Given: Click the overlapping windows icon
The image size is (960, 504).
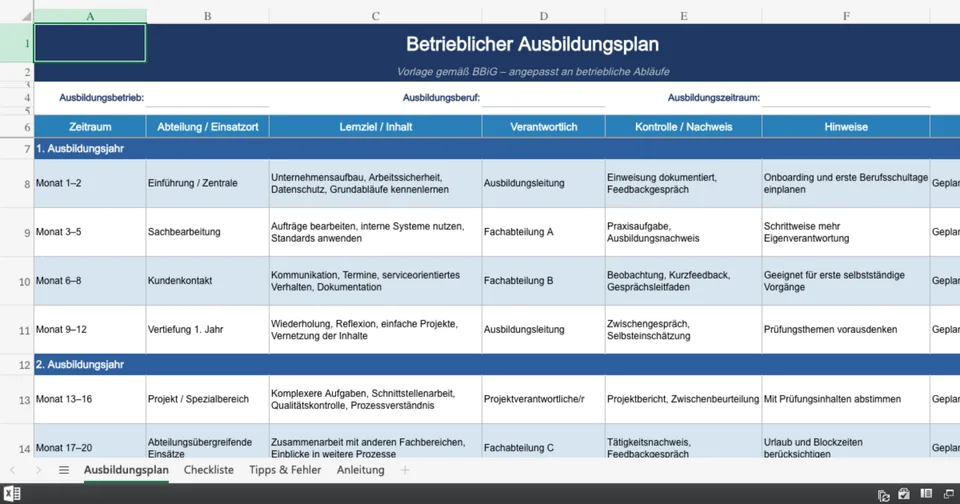Looking at the screenshot, I should pos(949,494).
